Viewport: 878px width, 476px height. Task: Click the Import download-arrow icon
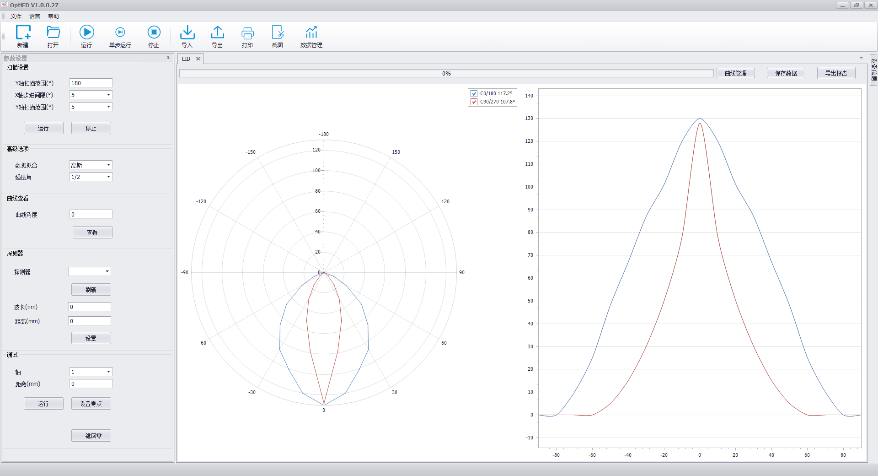pyautogui.click(x=186, y=33)
